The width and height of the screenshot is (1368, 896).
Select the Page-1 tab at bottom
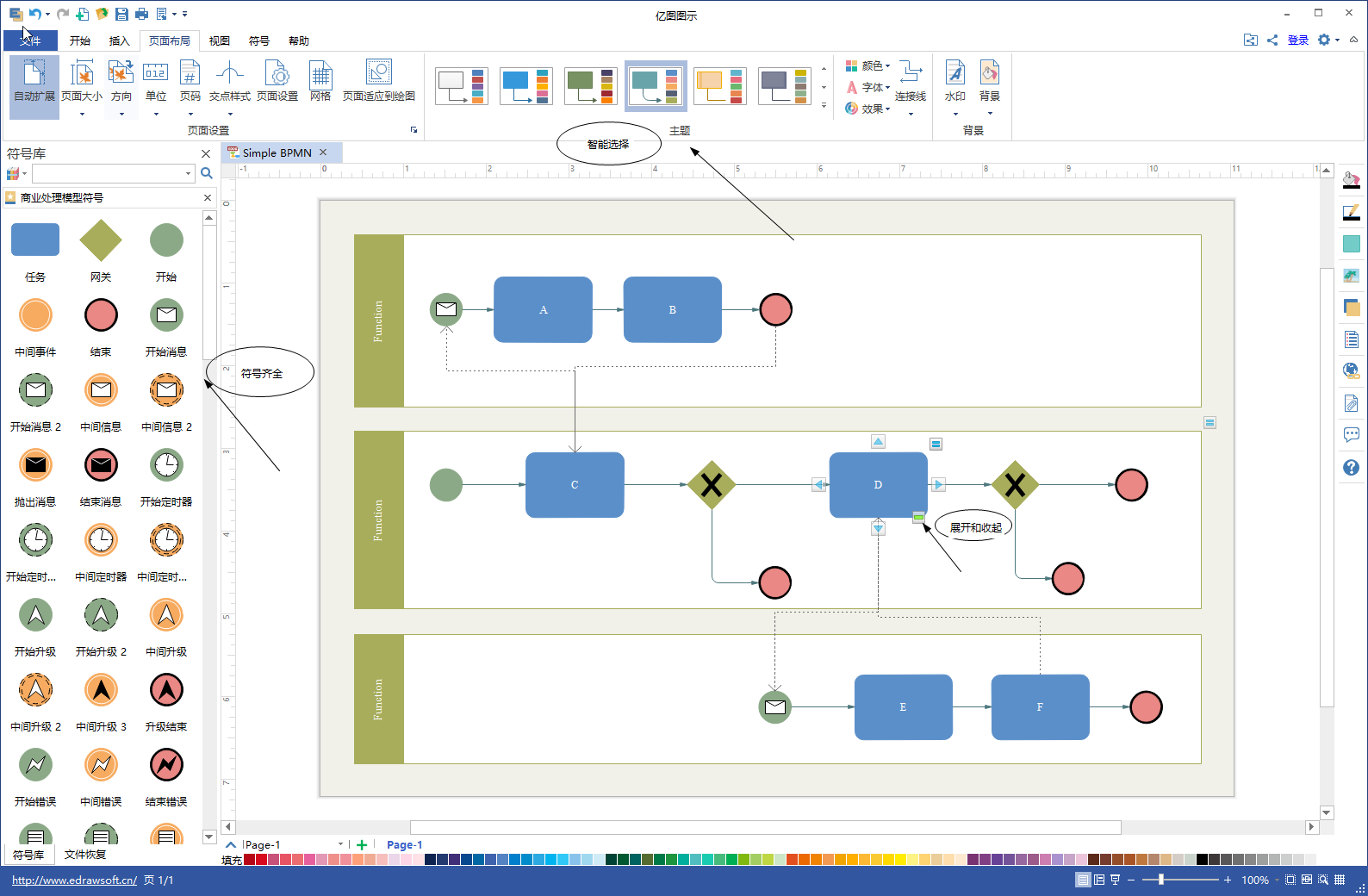coord(404,845)
